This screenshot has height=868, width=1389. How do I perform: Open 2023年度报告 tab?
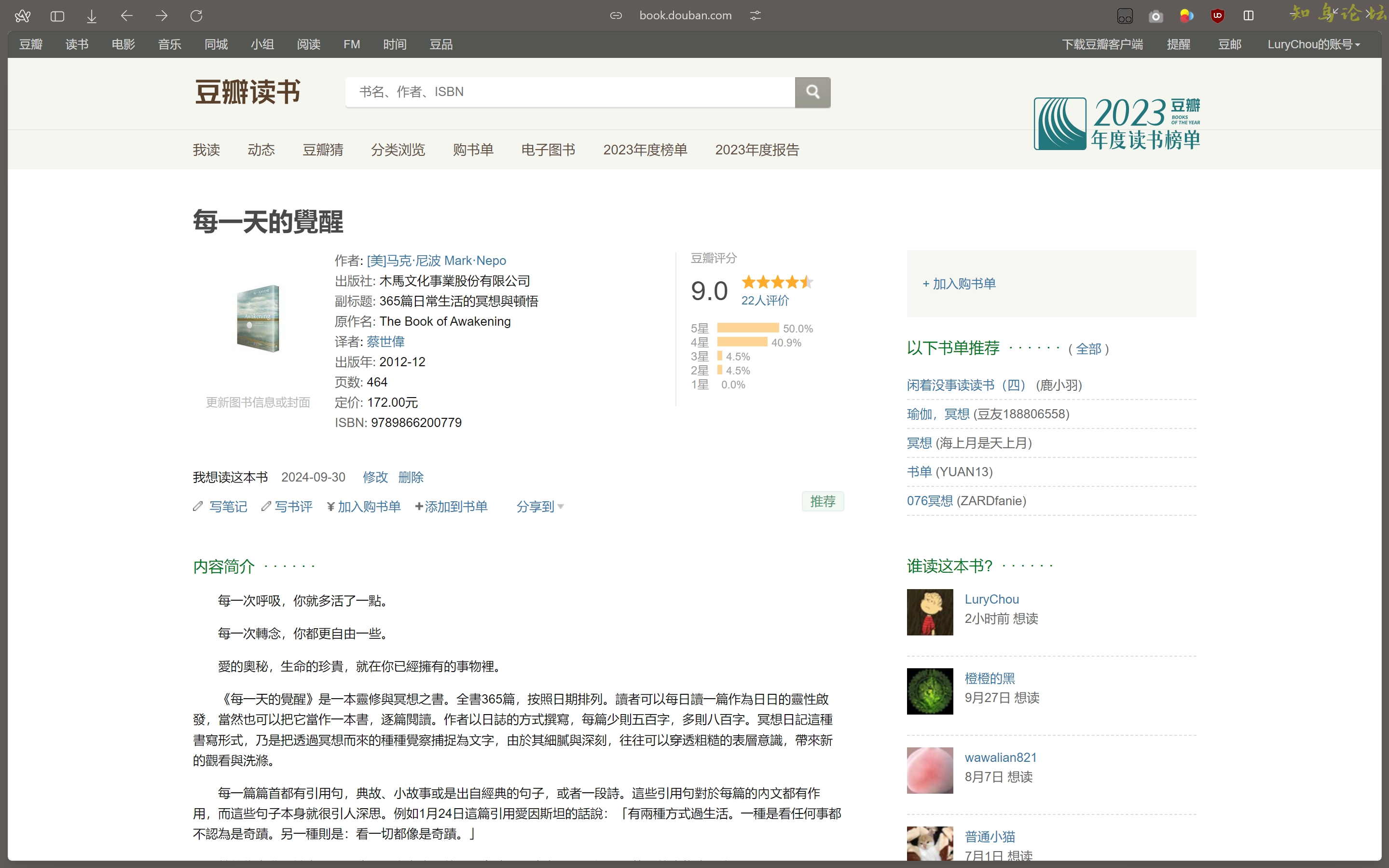point(757,150)
